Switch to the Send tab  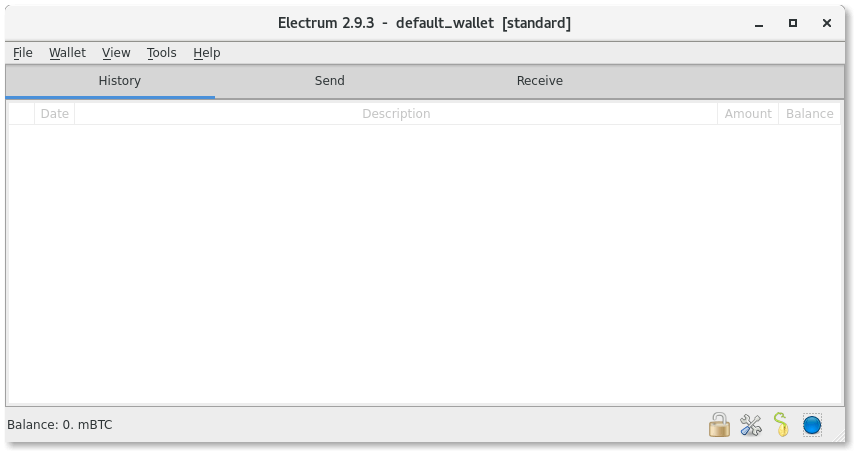330,81
